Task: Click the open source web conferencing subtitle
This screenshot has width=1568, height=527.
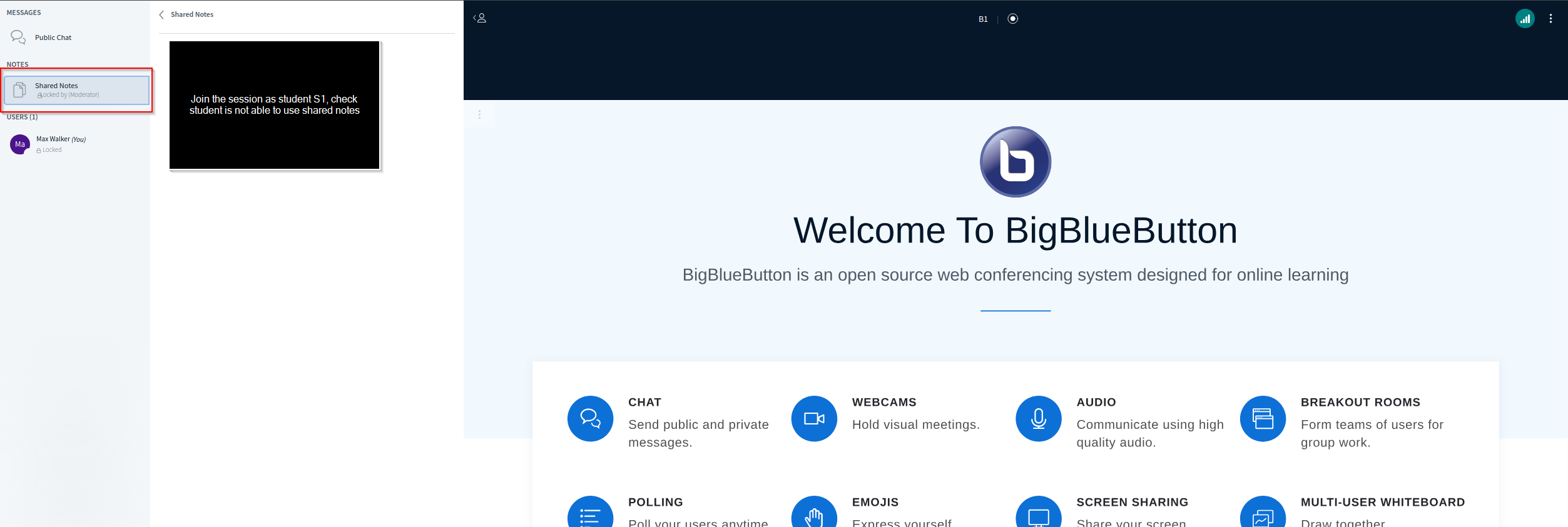Action: point(1016,275)
